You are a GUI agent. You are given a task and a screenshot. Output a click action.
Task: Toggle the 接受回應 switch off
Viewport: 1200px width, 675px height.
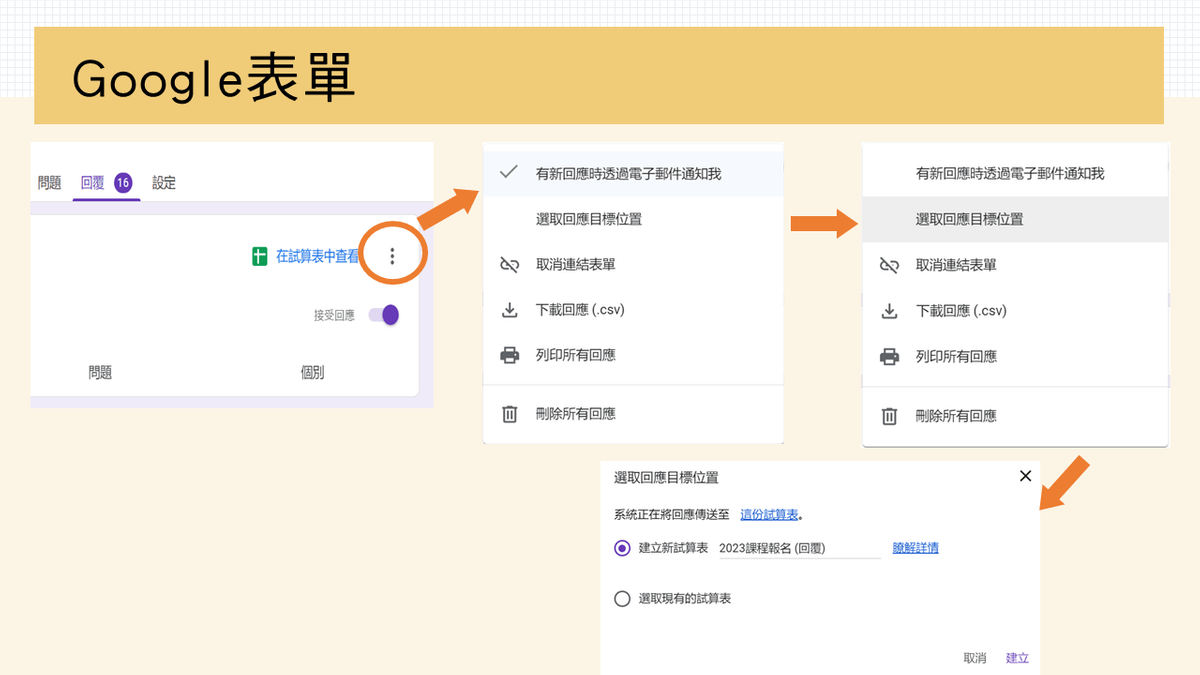(384, 315)
